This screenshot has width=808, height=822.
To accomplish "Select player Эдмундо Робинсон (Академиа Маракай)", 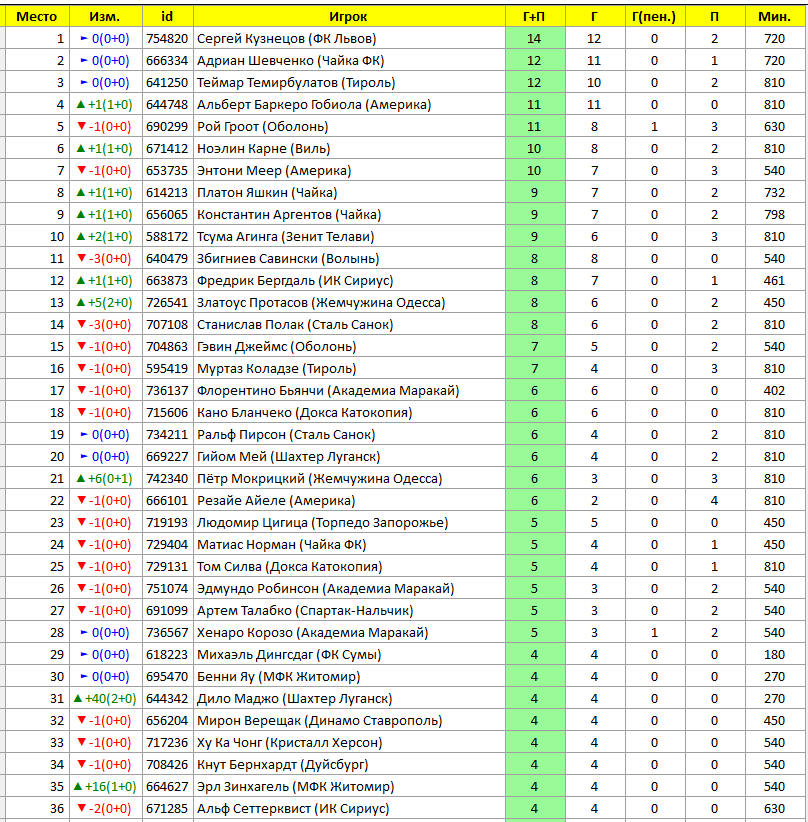I will coord(325,589).
